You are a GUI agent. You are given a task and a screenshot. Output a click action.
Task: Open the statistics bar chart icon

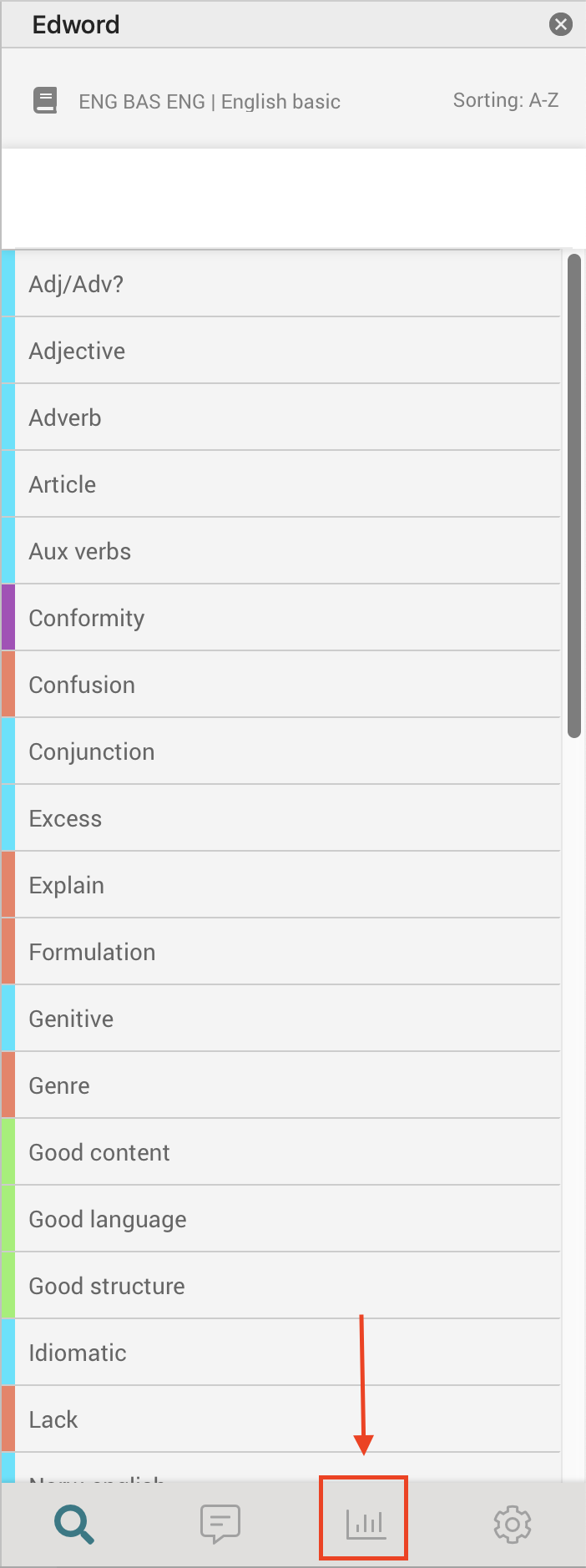pyautogui.click(x=365, y=1524)
